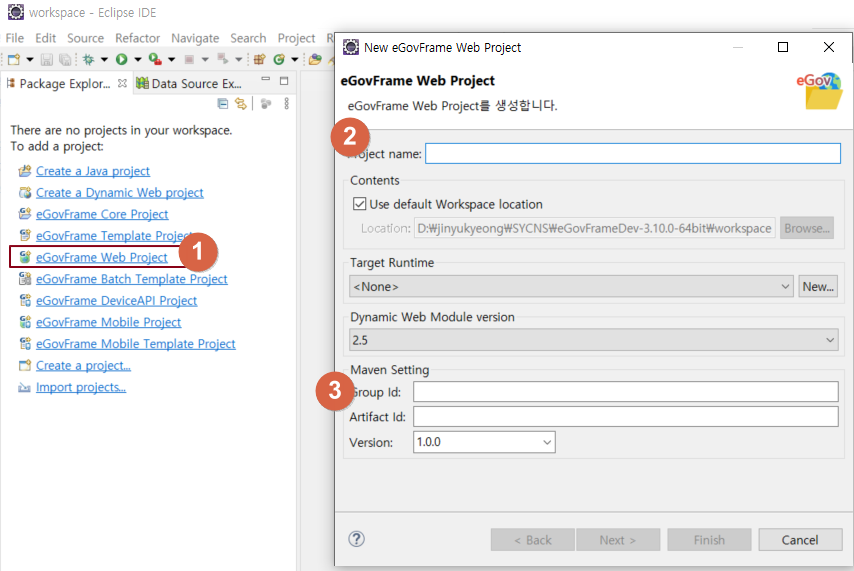This screenshot has width=854, height=571.
Task: Switch to Data Source Explorer tab
Action: pos(189,83)
